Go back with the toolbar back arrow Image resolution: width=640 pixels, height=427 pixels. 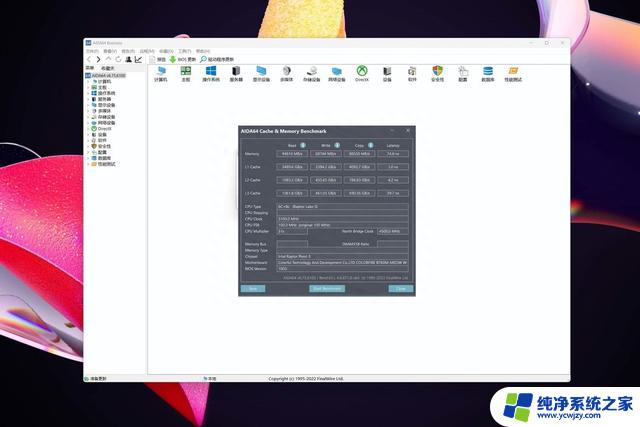[89, 60]
